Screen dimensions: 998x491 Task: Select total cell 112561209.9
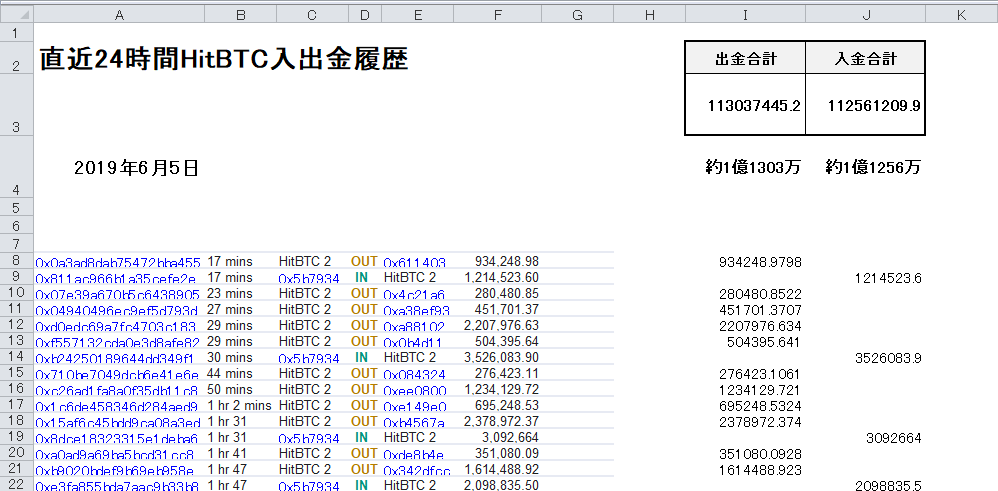pyautogui.click(x=865, y=104)
